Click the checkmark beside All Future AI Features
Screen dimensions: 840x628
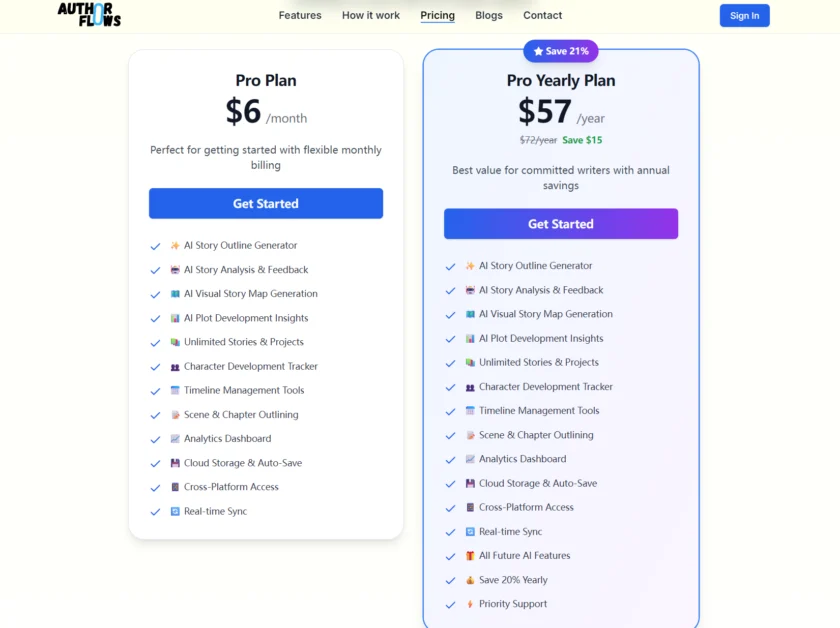450,555
